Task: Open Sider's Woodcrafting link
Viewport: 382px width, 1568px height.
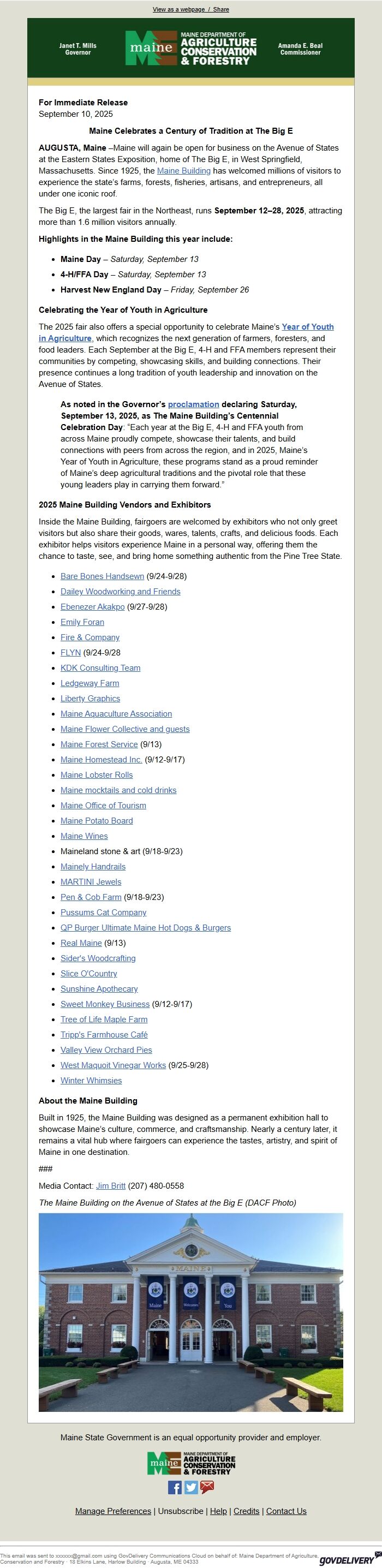Action: tap(98, 957)
